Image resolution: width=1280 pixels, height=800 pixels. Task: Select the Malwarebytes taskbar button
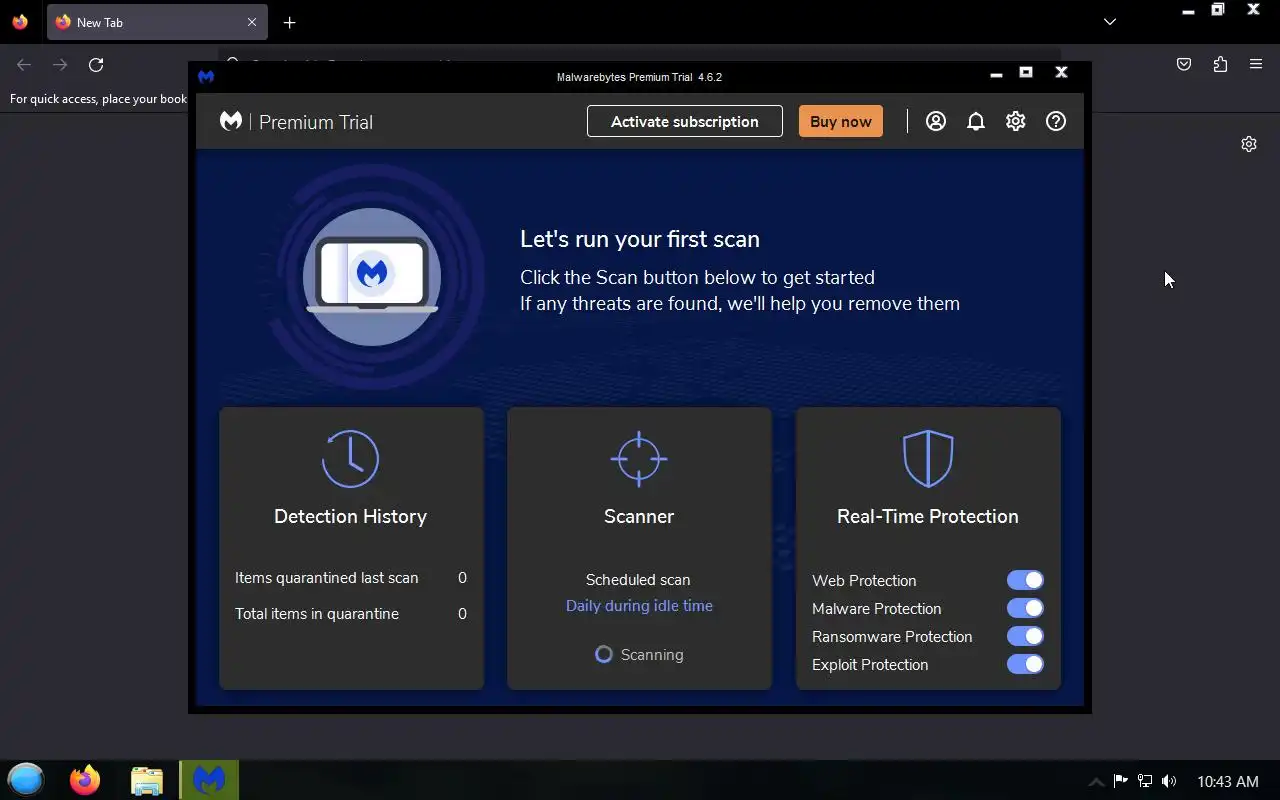coord(209,780)
